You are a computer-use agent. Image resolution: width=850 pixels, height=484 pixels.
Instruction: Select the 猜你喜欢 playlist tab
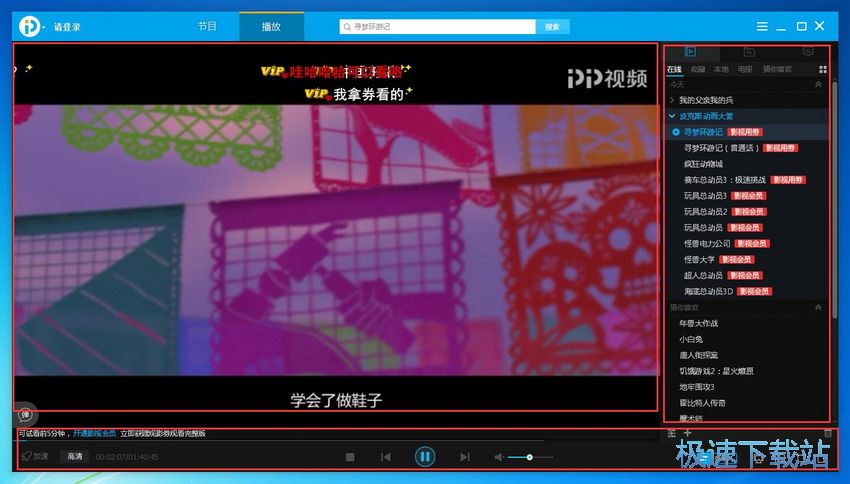point(777,69)
